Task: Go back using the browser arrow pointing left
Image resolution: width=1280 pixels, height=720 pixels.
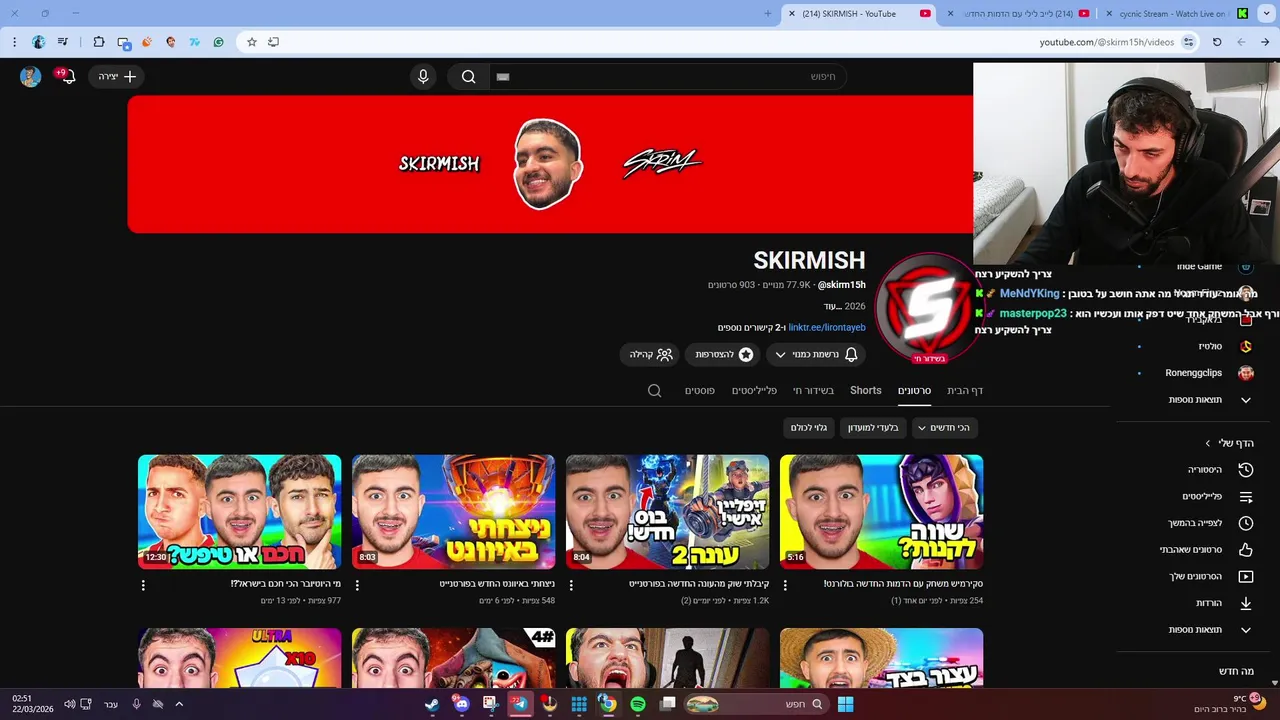Action: (1241, 42)
